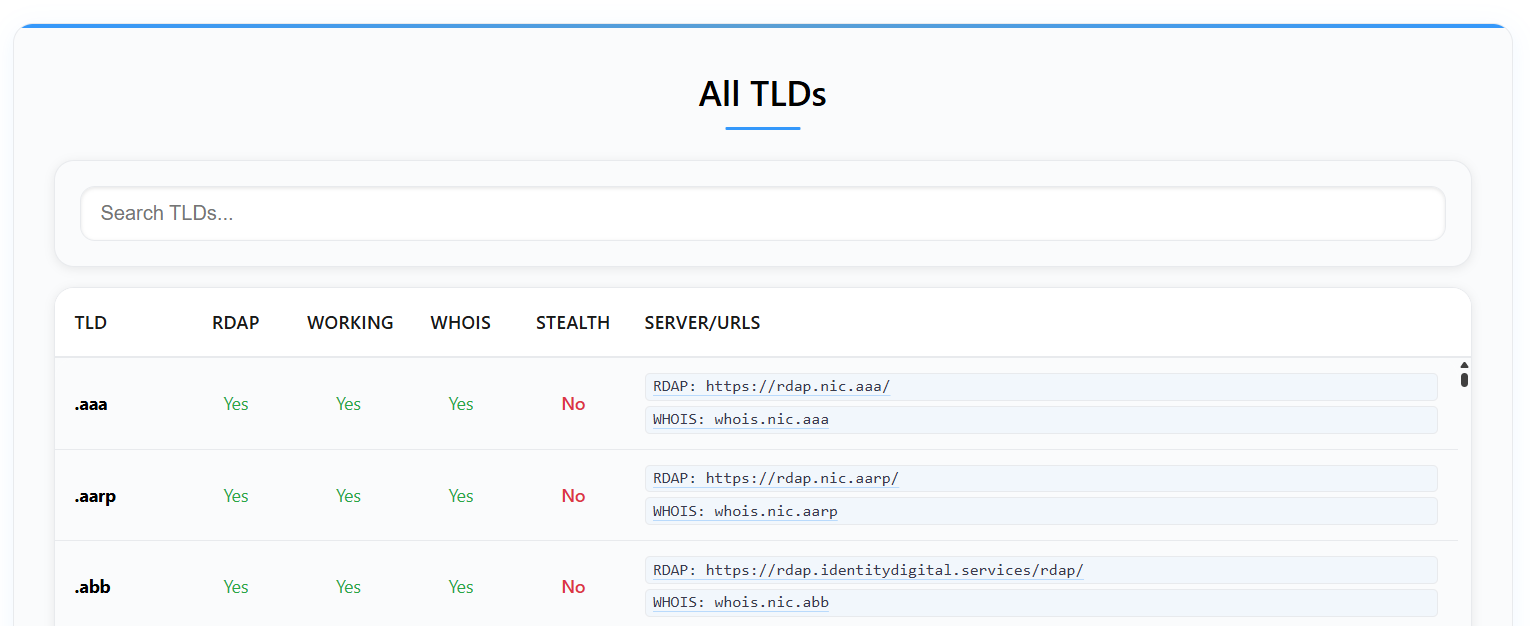Click the whois.nic.aaa WHOIS server entry
1530x626 pixels.
[x=771, y=420]
